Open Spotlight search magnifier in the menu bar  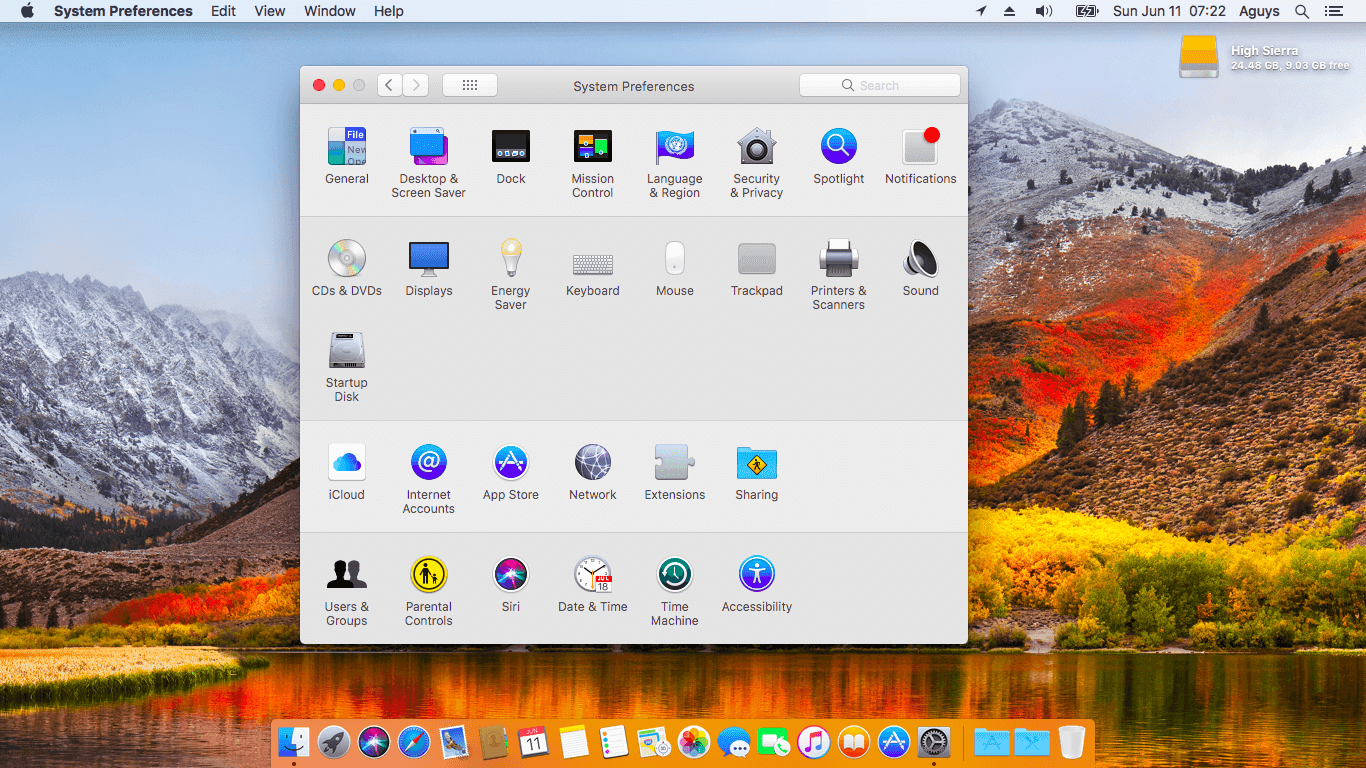tap(1302, 11)
